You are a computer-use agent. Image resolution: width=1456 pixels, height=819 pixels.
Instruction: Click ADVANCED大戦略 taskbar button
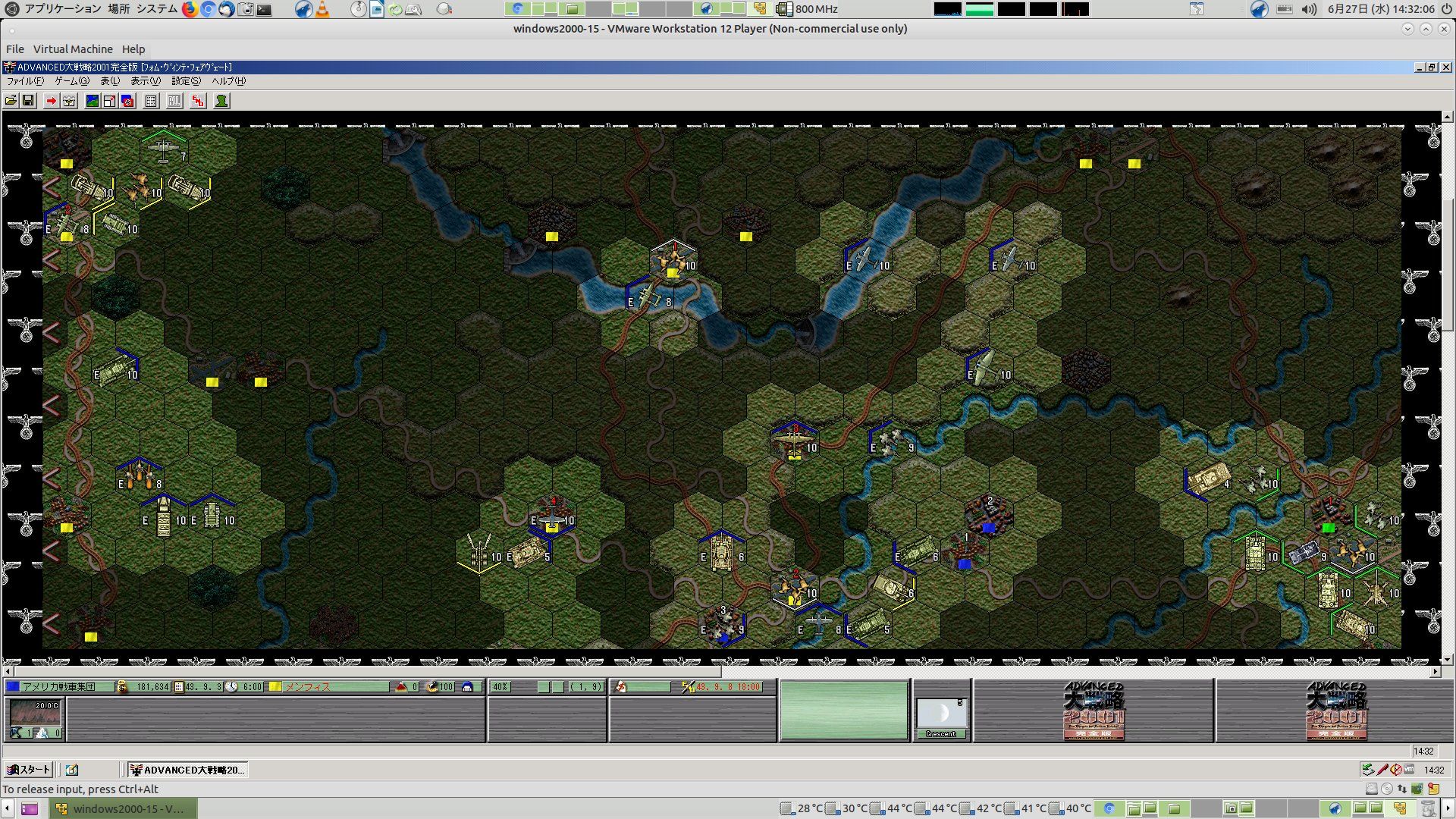(188, 770)
